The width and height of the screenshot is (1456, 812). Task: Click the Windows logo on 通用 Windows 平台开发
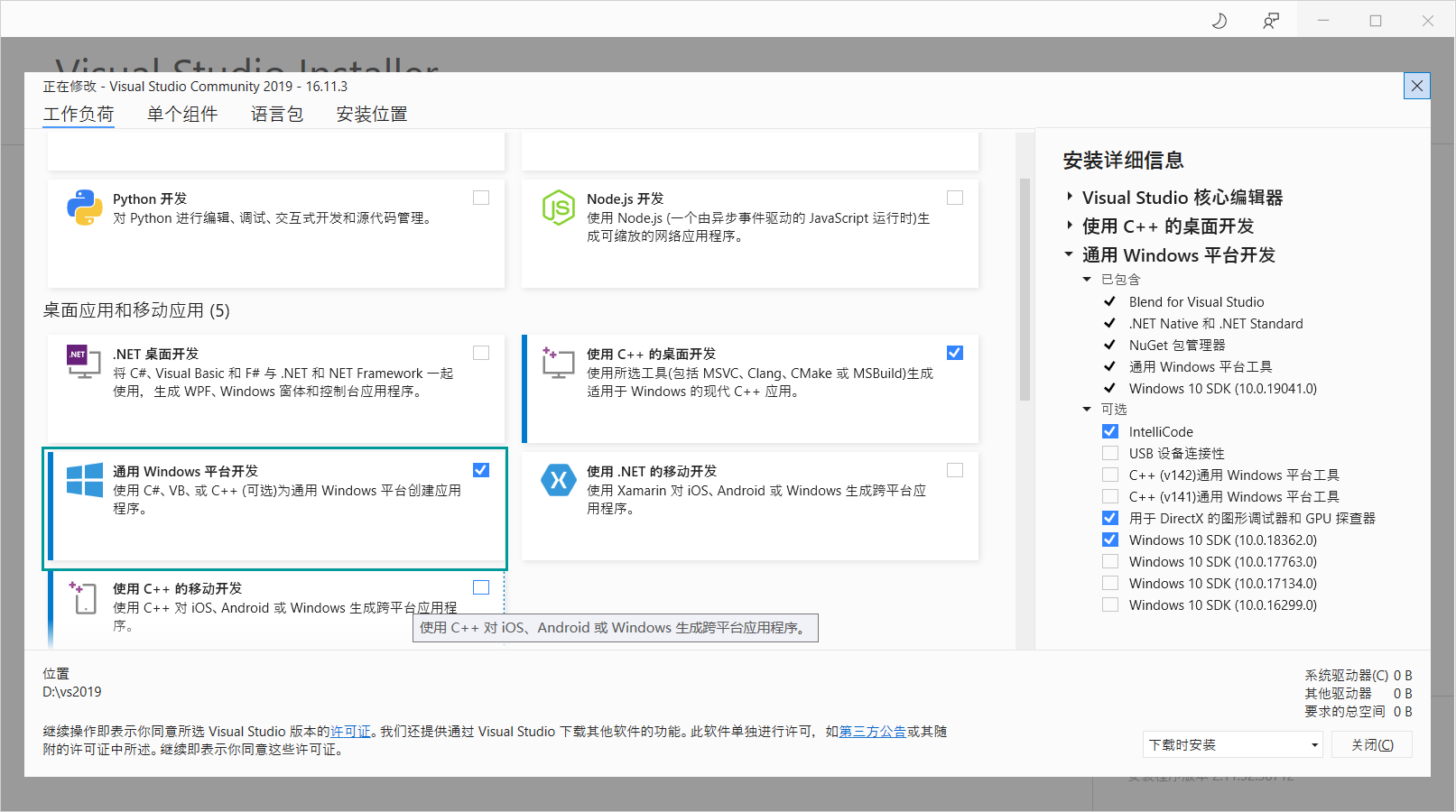click(x=84, y=481)
